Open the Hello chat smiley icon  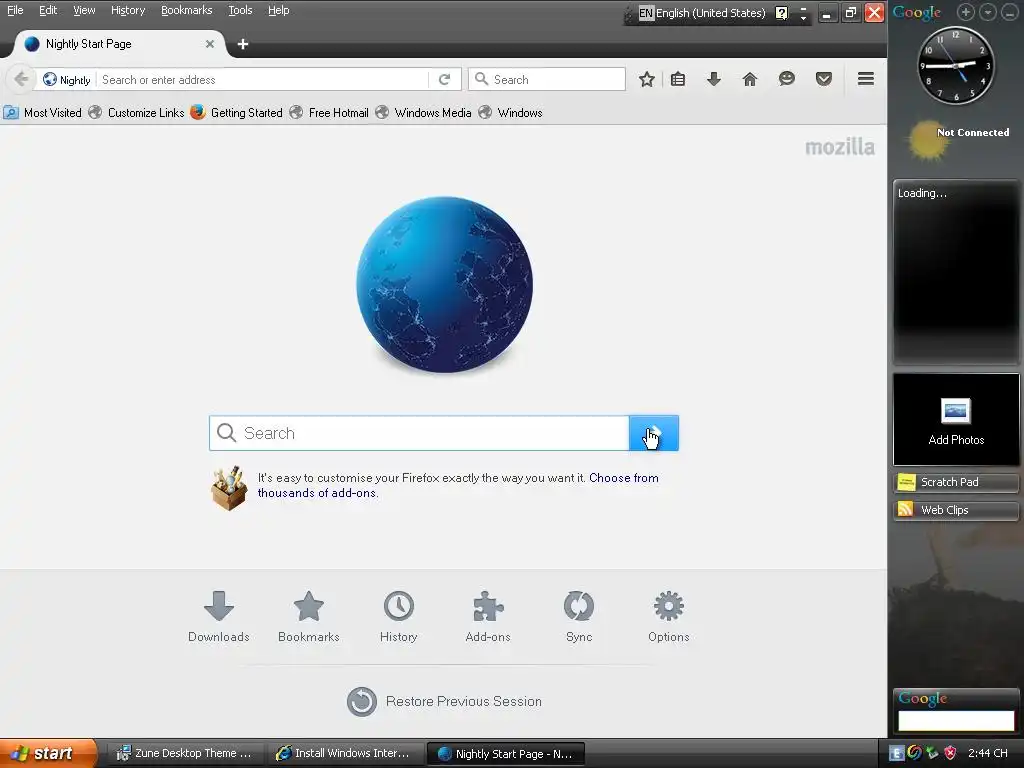(787, 79)
